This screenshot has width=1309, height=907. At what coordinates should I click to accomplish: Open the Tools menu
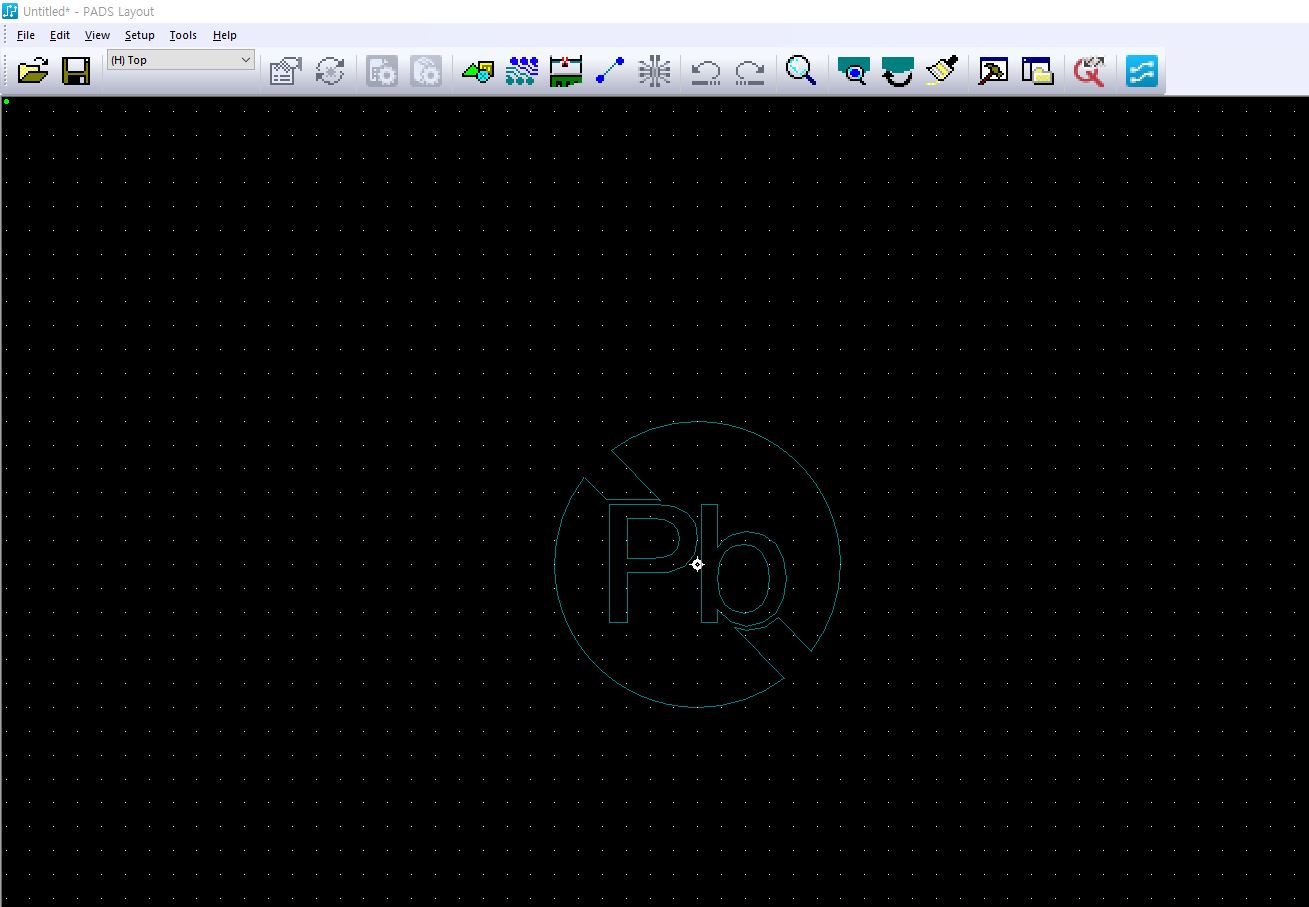pyautogui.click(x=183, y=35)
